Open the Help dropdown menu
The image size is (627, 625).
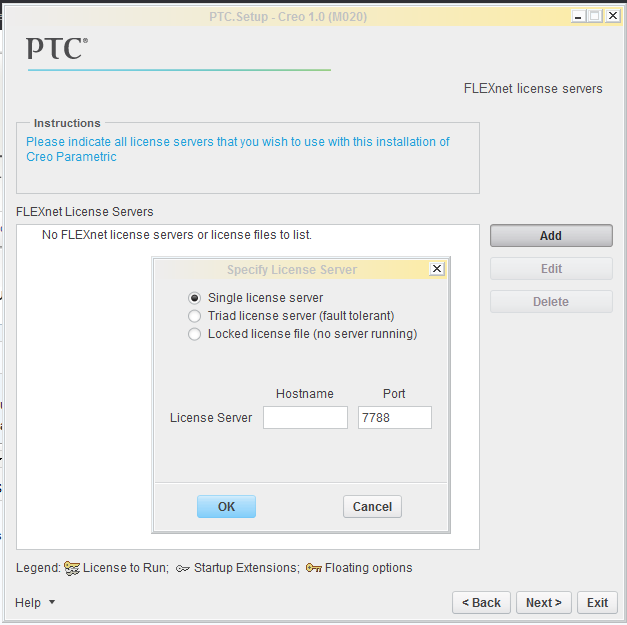tap(35, 603)
